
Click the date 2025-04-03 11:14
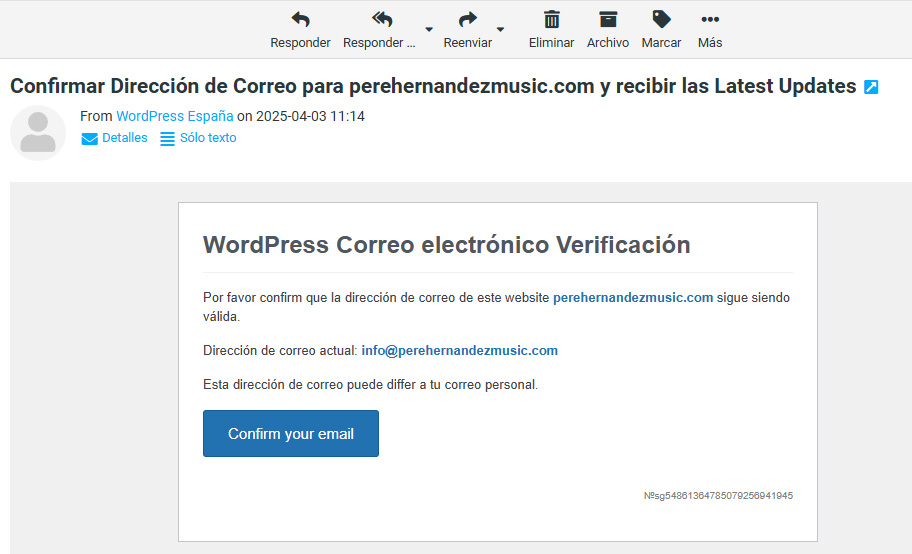point(311,116)
